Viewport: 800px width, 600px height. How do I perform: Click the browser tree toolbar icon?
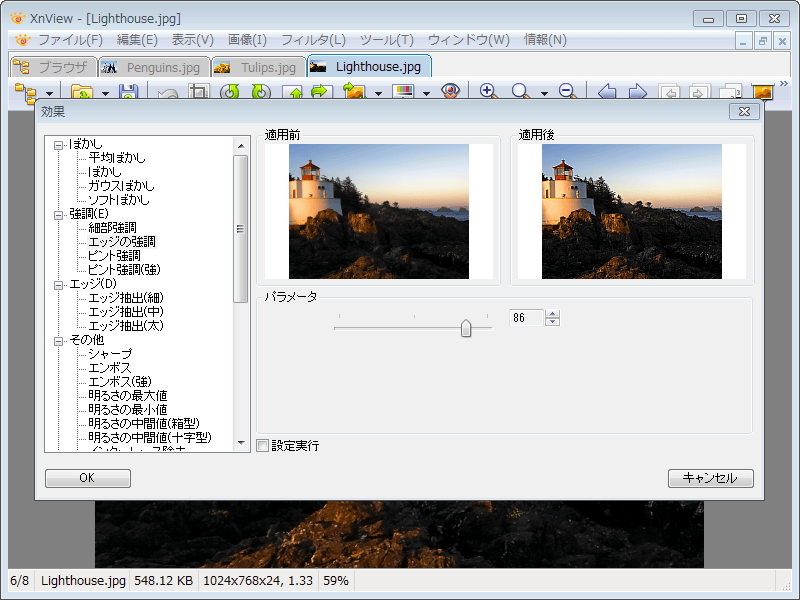tap(26, 92)
